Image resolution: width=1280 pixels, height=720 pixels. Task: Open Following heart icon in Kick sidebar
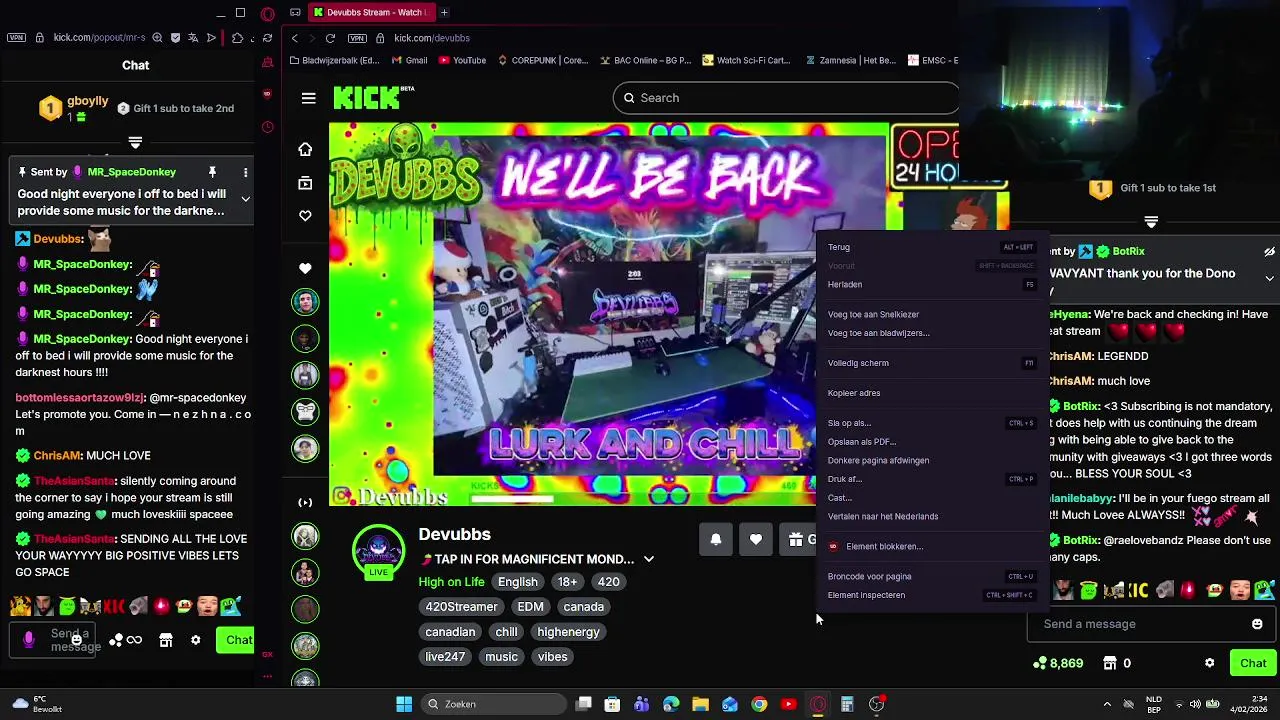(x=305, y=216)
